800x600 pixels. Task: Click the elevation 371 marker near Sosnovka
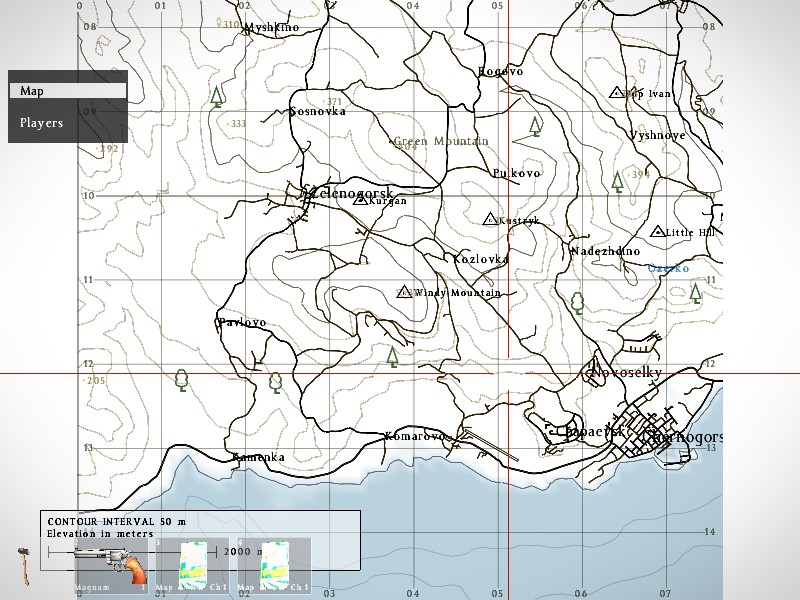coord(334,102)
